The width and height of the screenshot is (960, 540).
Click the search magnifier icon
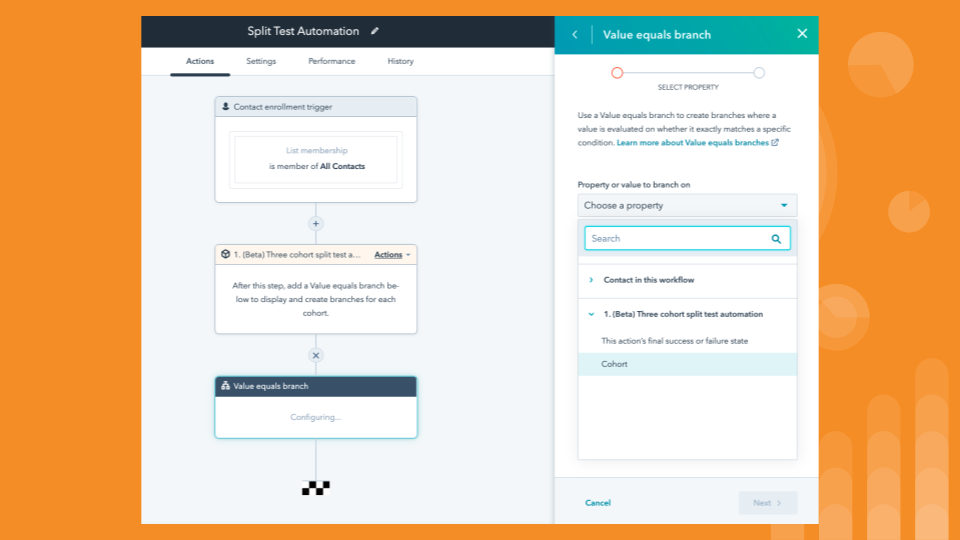coord(776,239)
